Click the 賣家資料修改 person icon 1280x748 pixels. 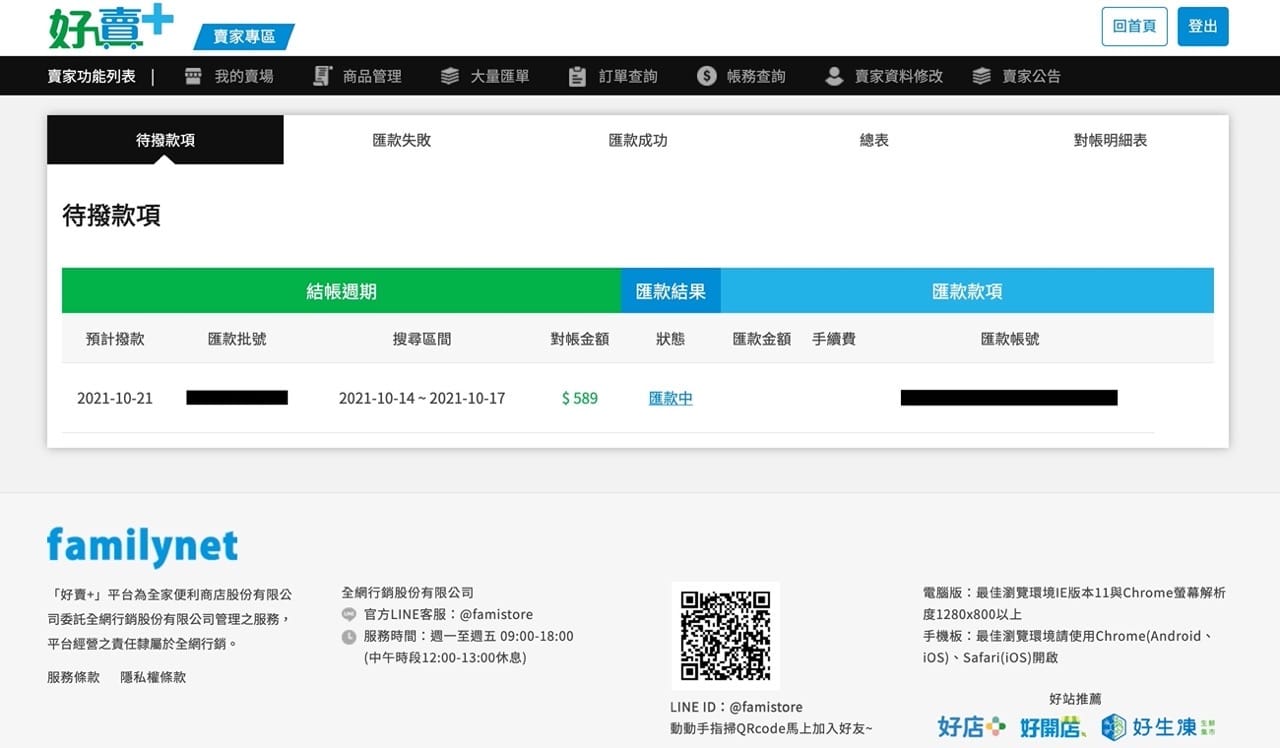coord(834,76)
